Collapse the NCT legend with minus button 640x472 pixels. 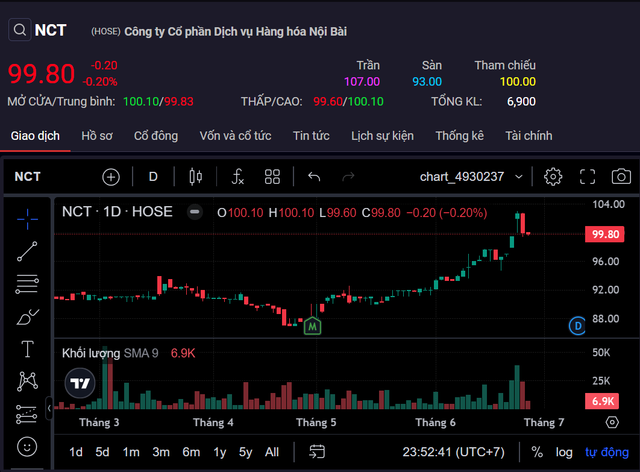pos(195,212)
